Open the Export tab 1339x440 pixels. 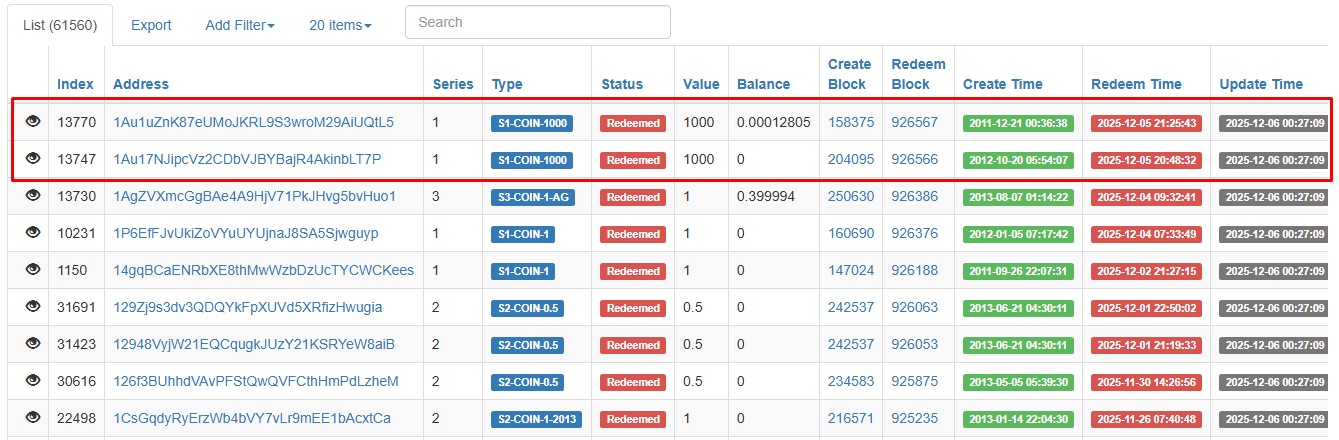151,25
